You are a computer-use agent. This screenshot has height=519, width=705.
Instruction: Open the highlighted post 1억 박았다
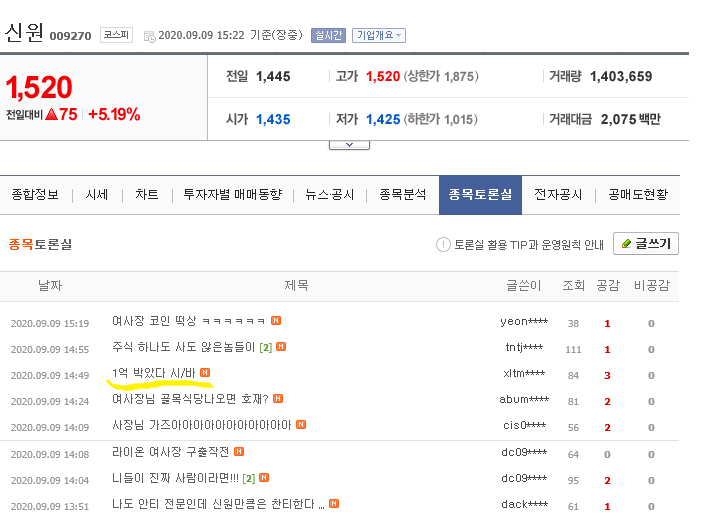pos(153,374)
